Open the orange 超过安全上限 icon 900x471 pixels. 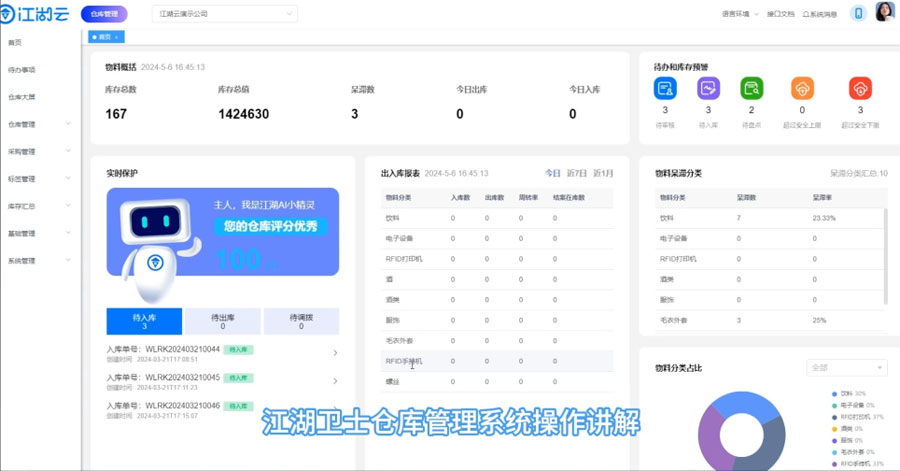point(801,88)
